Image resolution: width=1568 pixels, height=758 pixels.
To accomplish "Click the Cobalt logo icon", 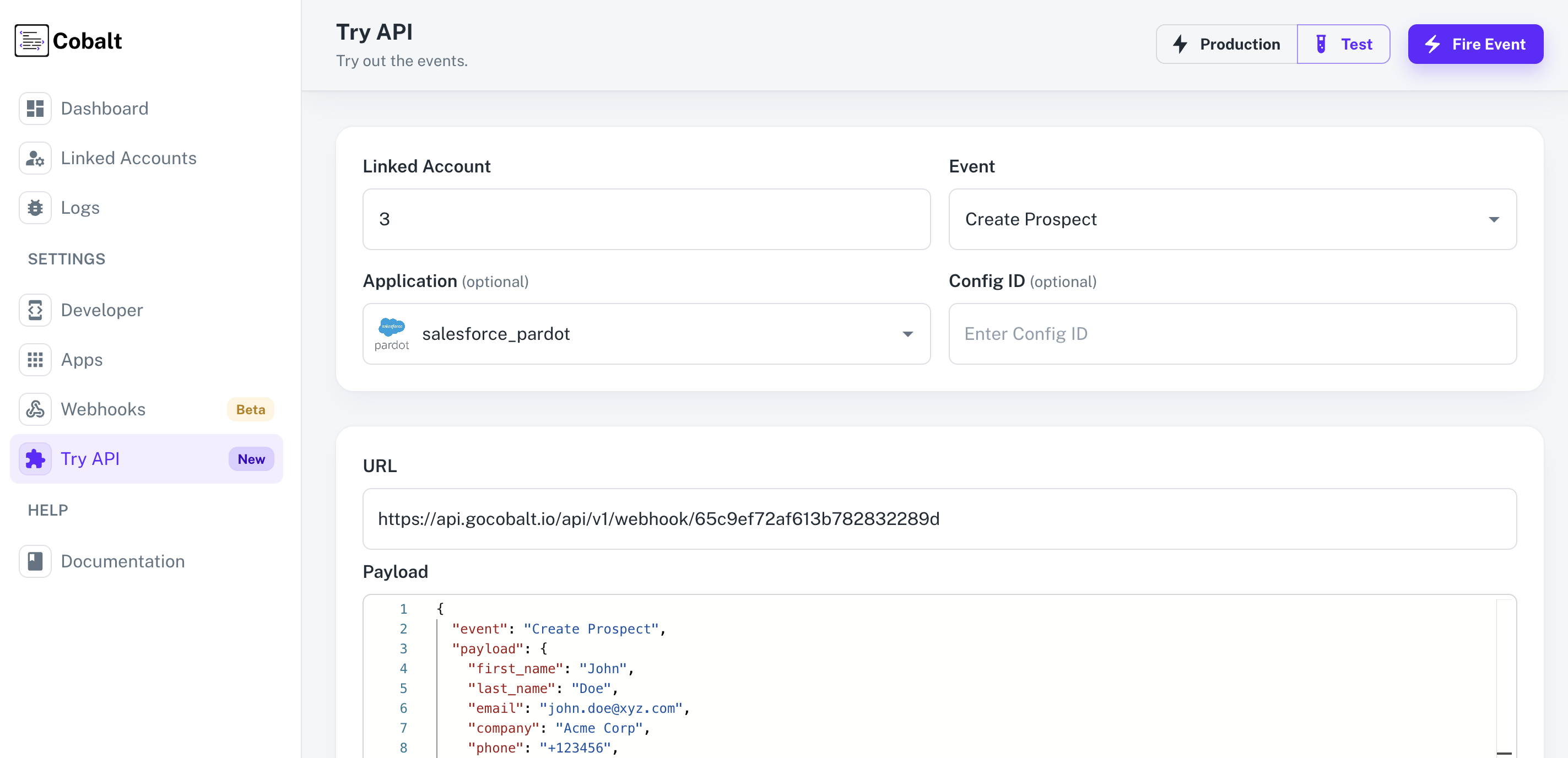I will tap(31, 41).
